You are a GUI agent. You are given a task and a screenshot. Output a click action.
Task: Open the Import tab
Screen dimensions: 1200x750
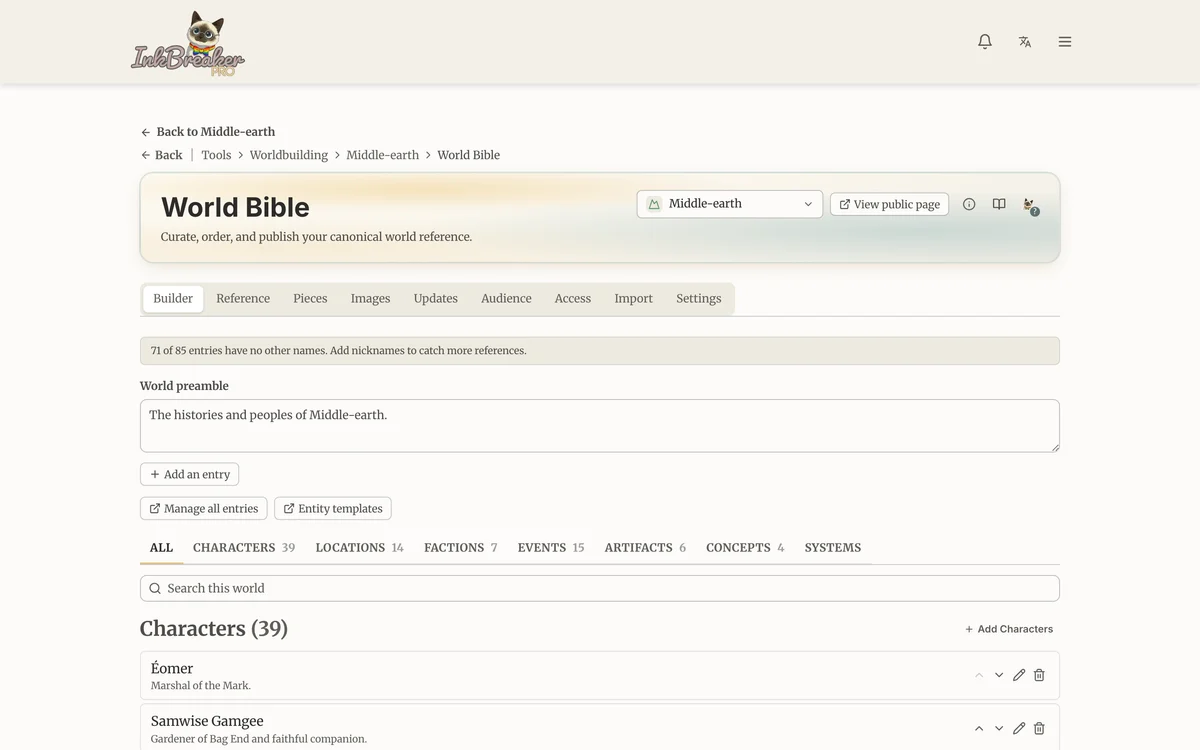[x=633, y=298]
